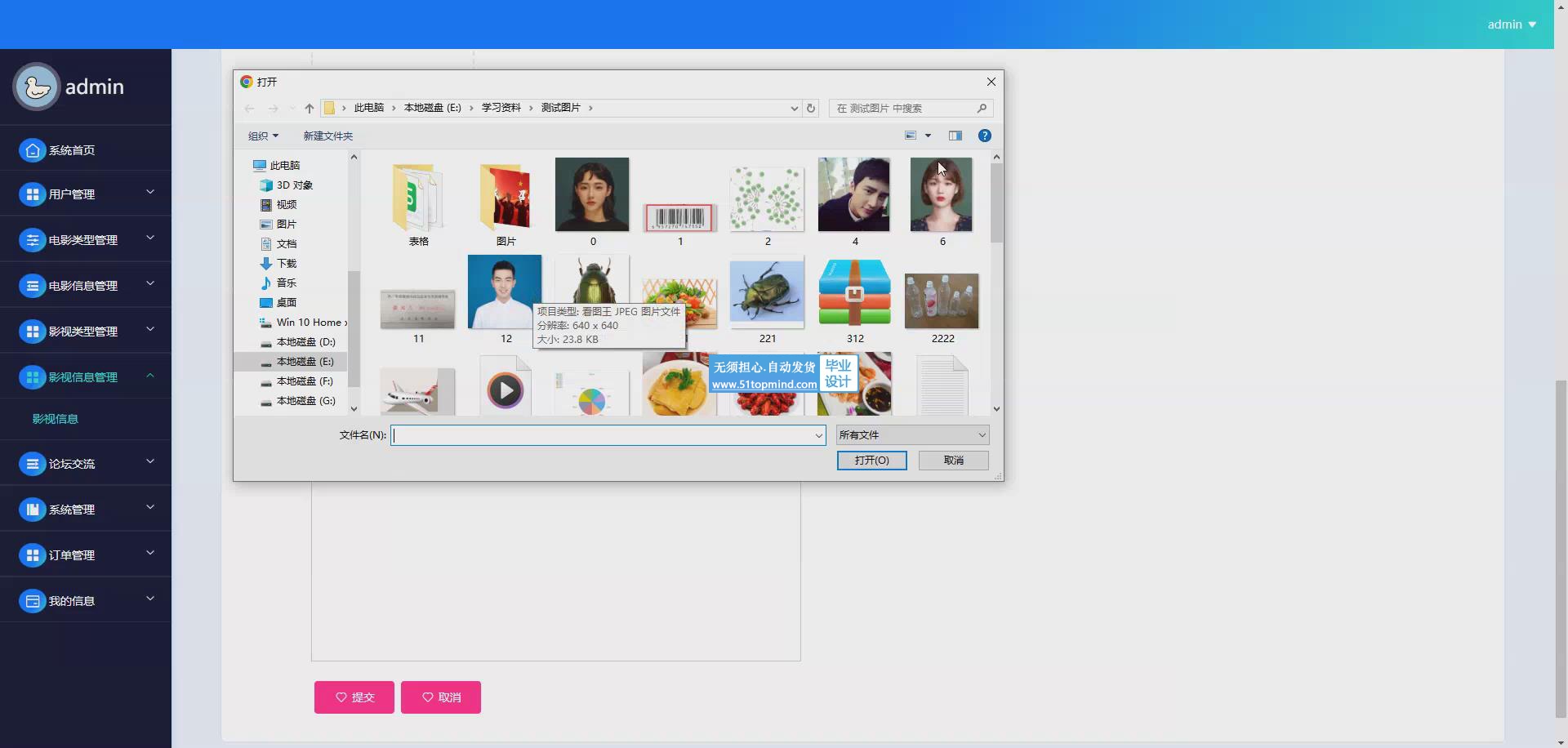
Task: Click the 打开(O) button
Action: tap(871, 461)
